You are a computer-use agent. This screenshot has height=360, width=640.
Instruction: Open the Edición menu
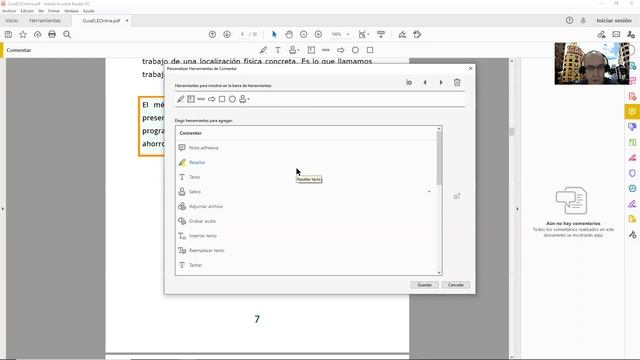(27, 11)
